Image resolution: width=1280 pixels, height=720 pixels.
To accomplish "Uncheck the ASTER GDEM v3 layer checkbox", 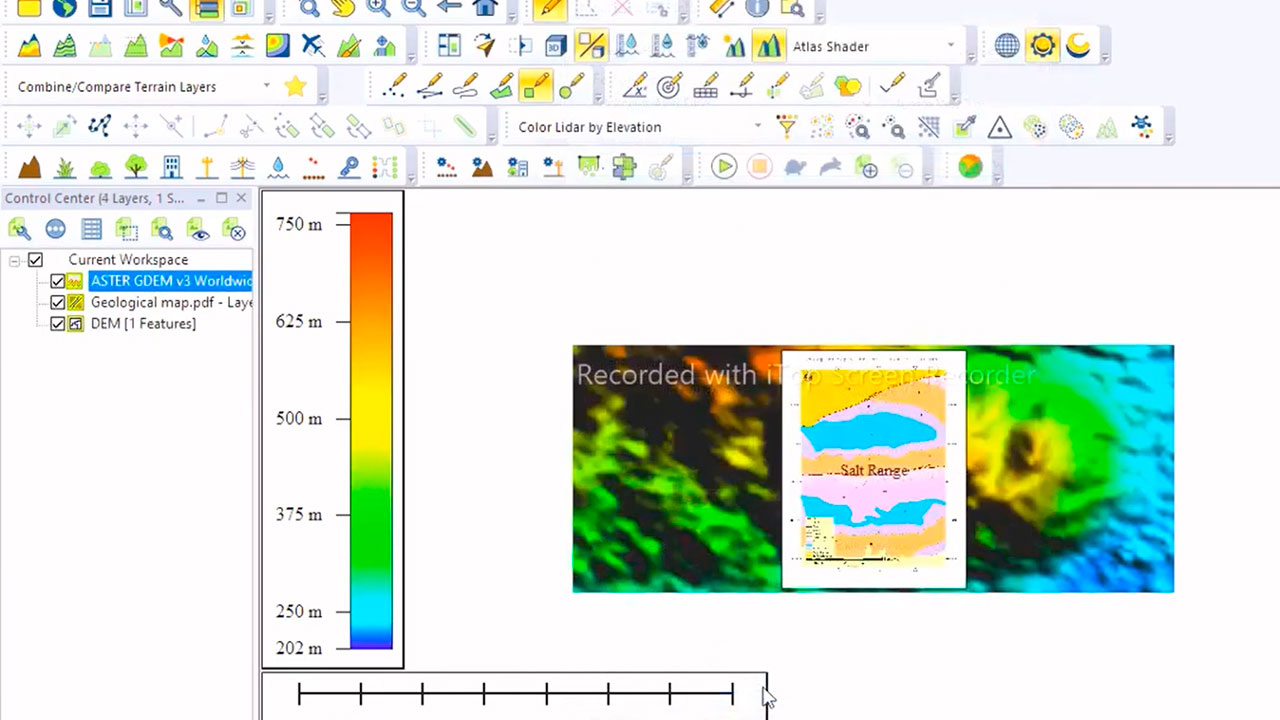I will (57, 281).
